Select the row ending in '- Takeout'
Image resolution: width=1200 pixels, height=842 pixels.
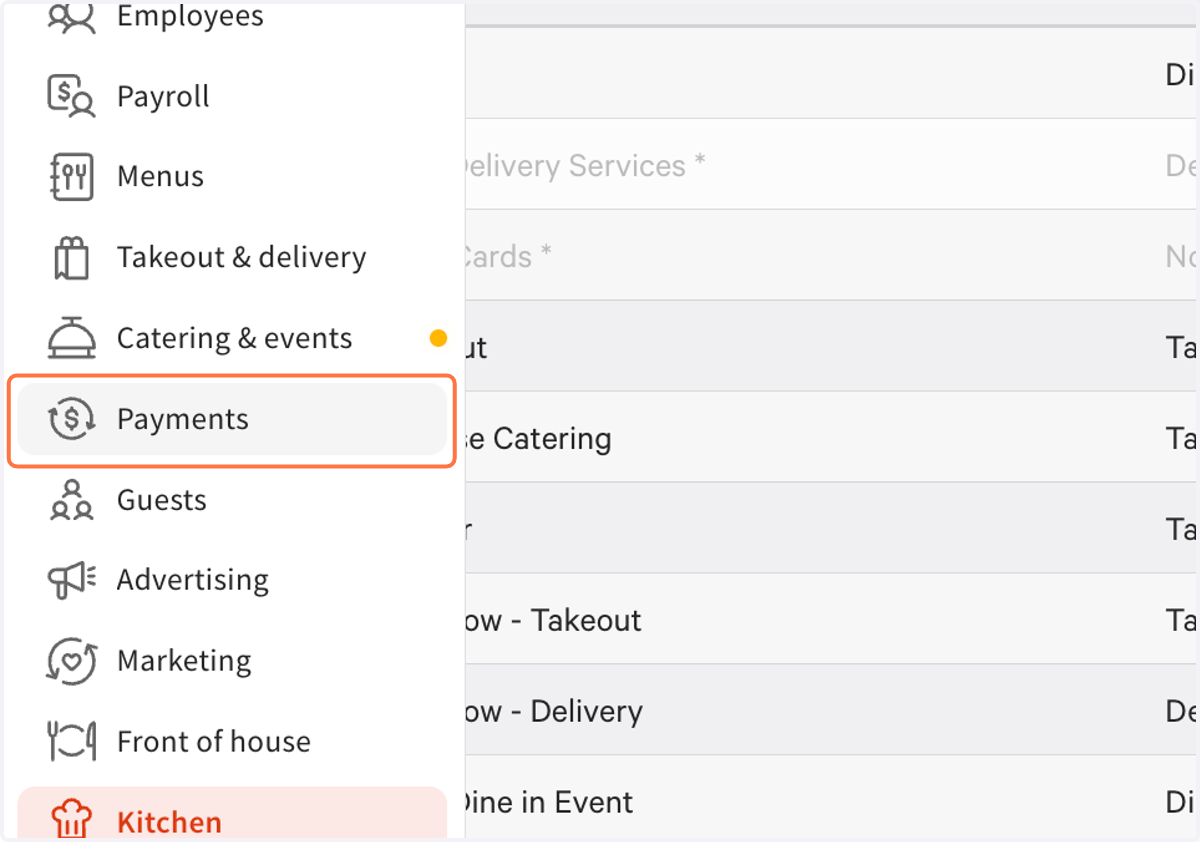point(832,620)
